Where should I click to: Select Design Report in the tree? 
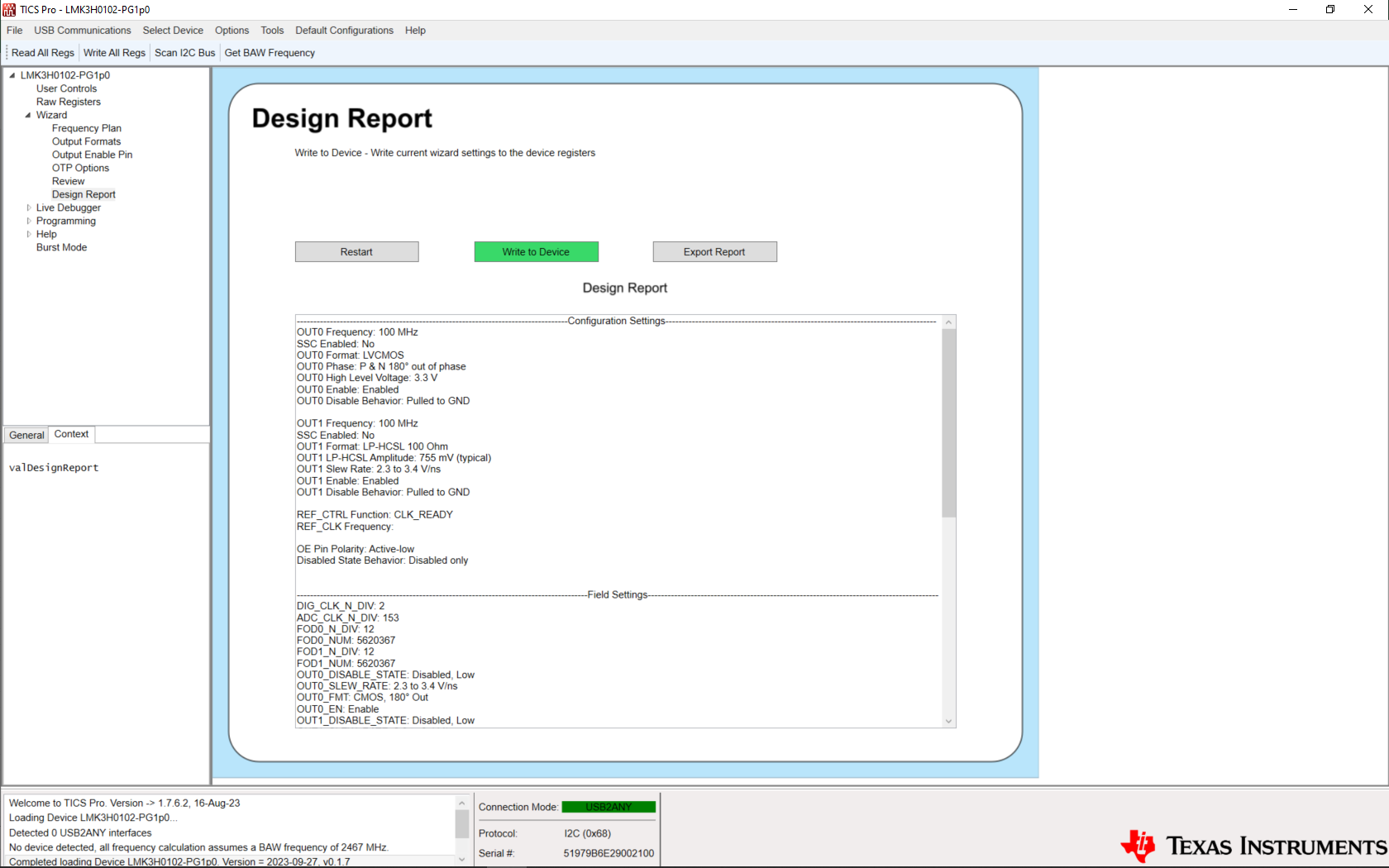[x=84, y=194]
